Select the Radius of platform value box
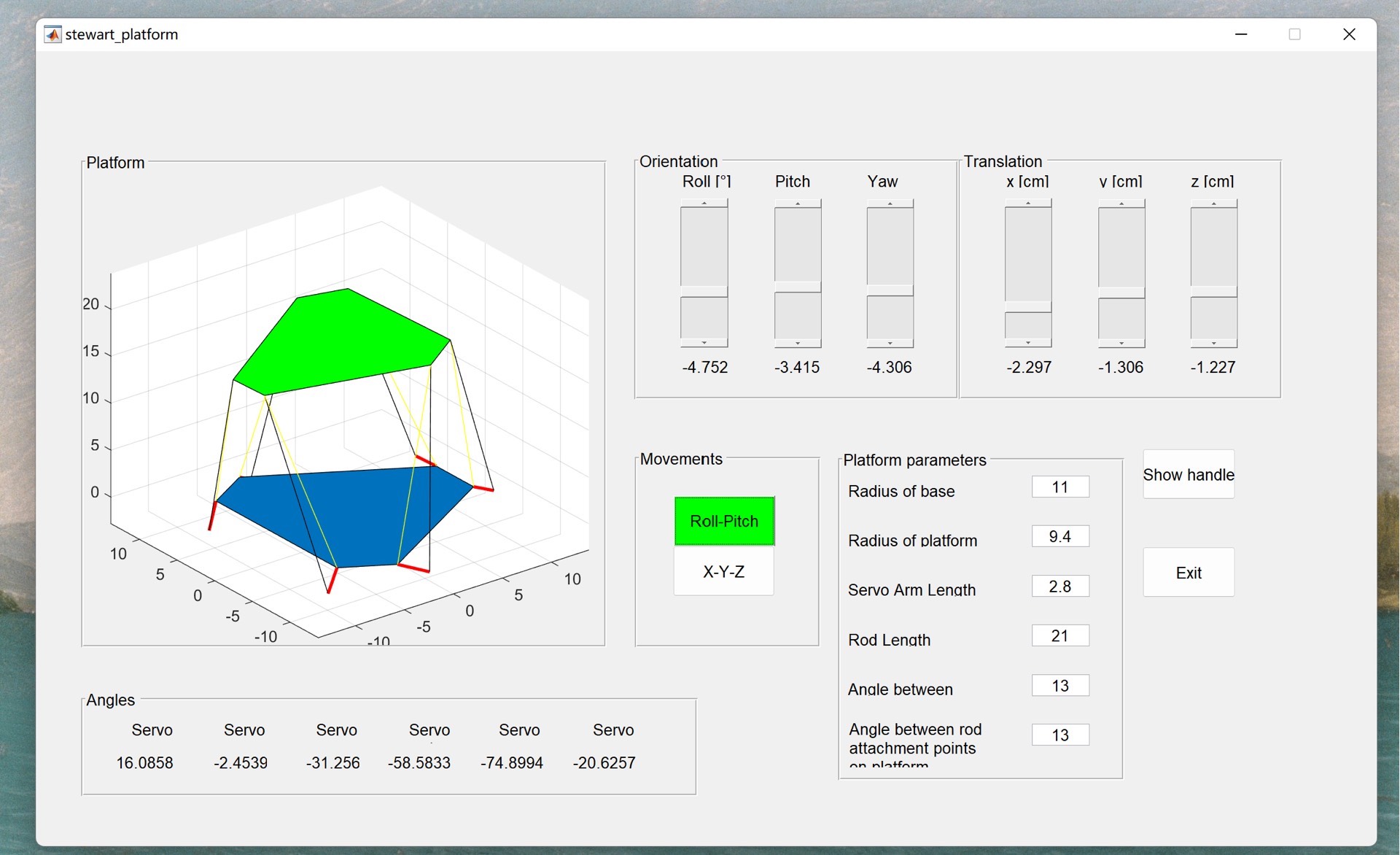This screenshot has height=855, width=1400. tap(1060, 537)
